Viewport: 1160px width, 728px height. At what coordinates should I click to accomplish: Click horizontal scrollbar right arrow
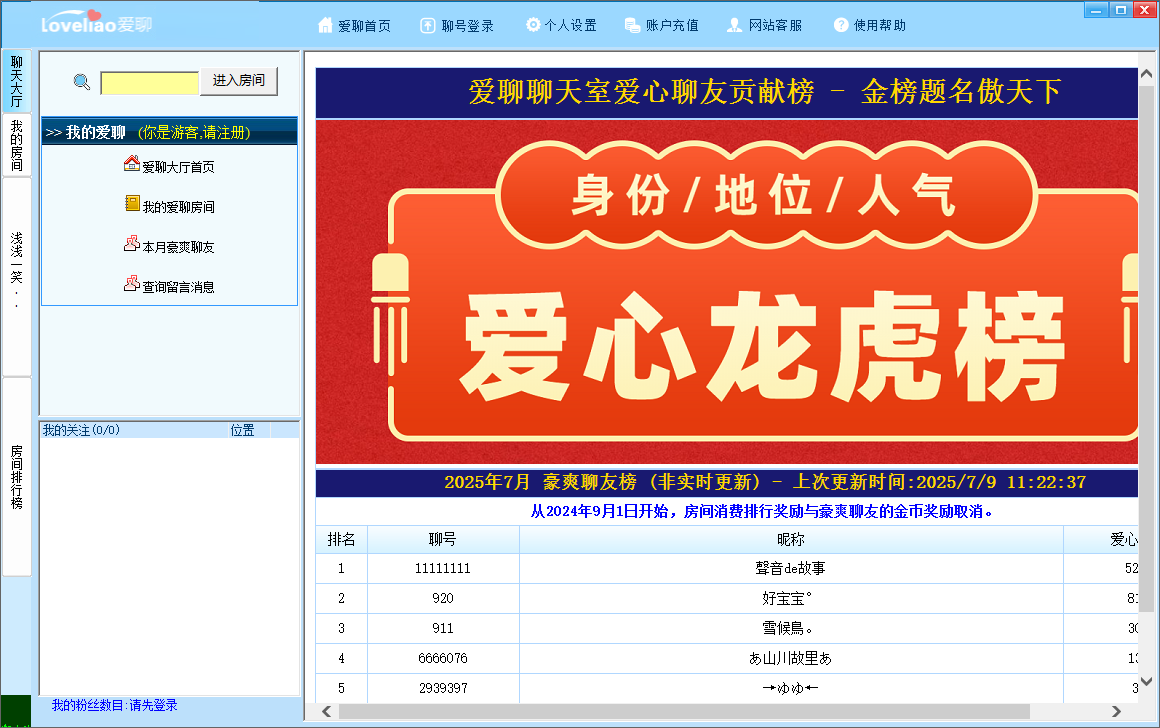(1116, 711)
